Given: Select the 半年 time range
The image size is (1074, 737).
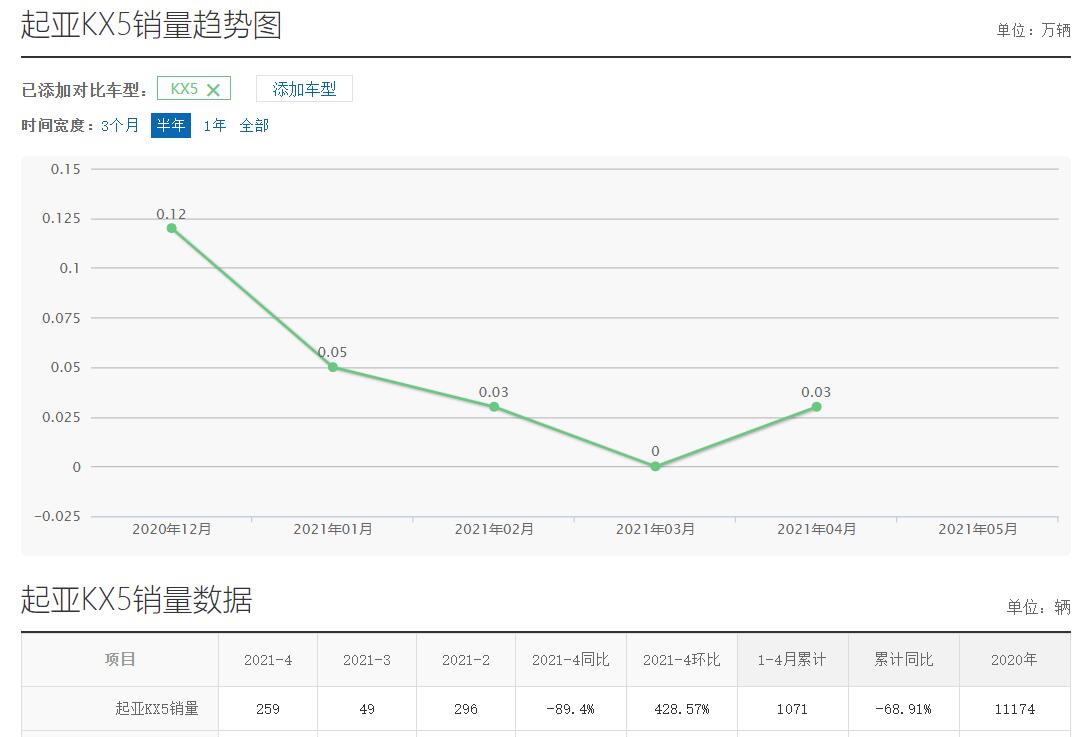Looking at the screenshot, I should (x=170, y=126).
